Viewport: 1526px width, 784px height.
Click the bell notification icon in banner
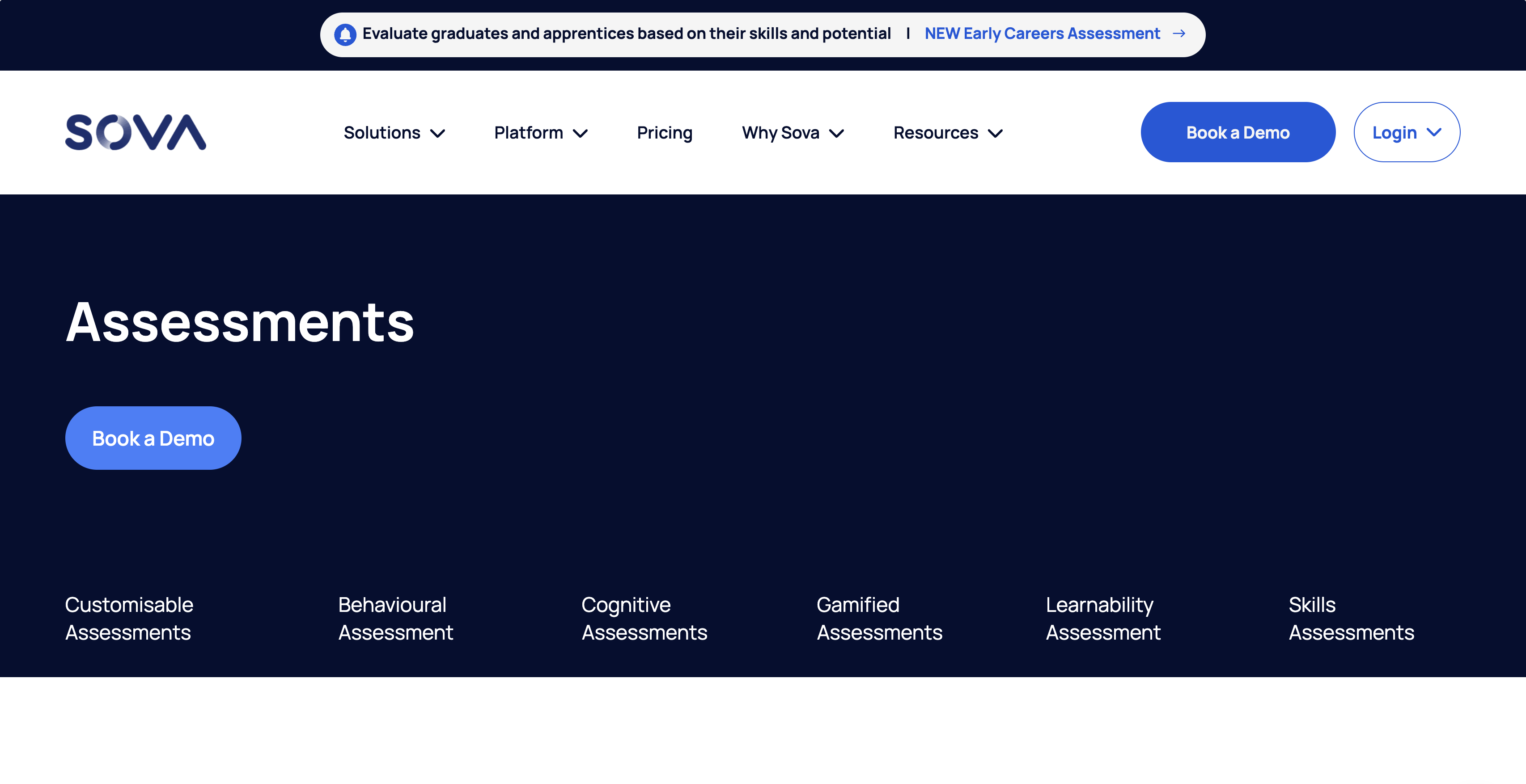click(345, 34)
